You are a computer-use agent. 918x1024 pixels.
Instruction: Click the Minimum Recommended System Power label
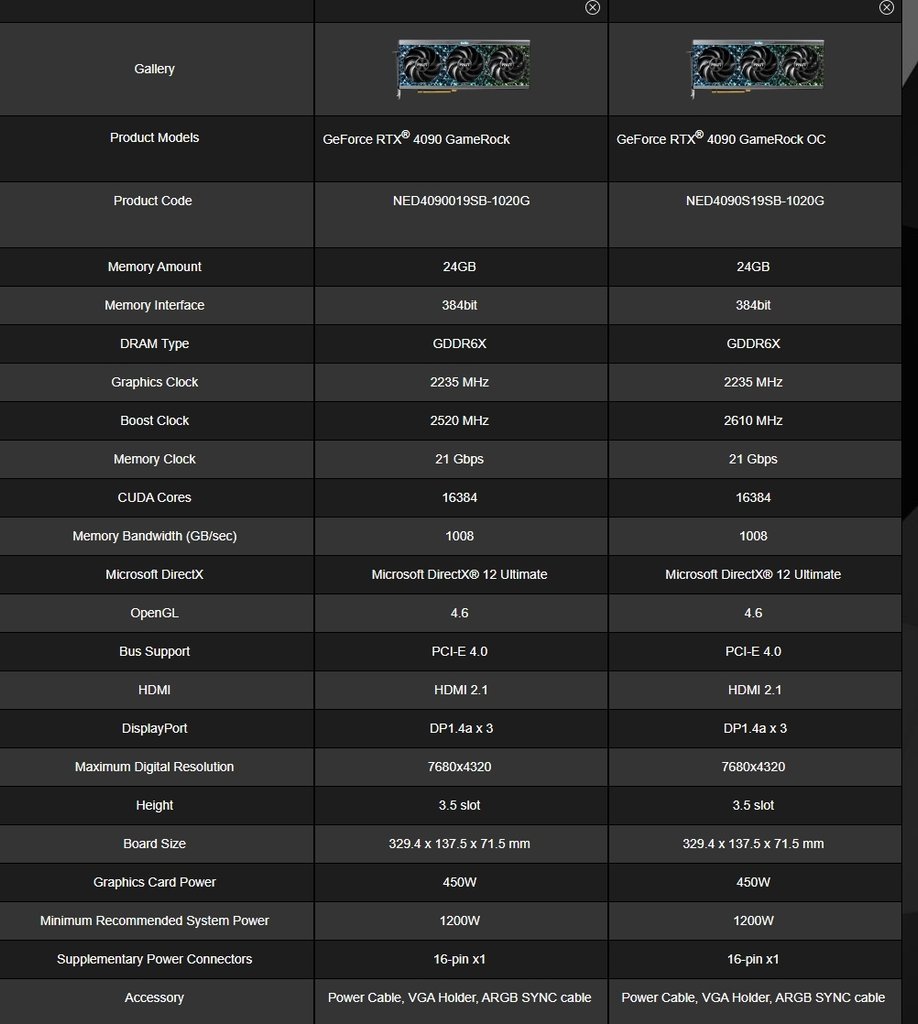pyautogui.click(x=154, y=921)
